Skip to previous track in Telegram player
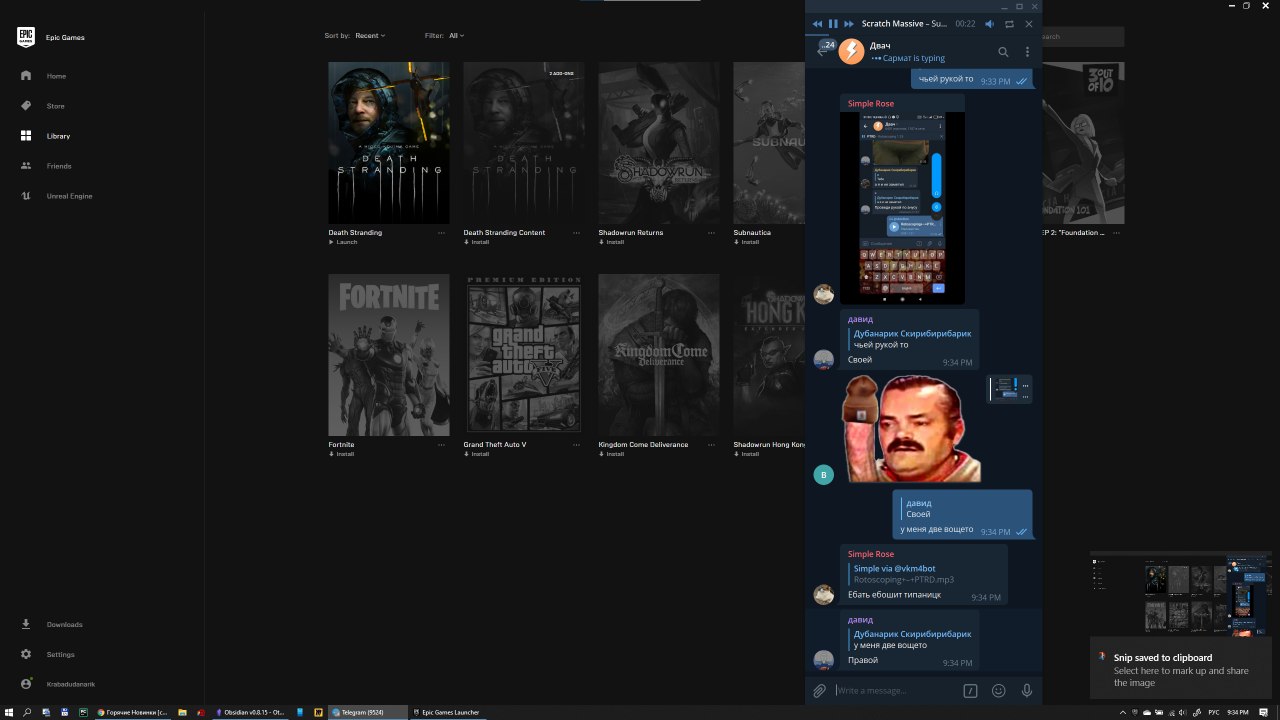The height and width of the screenshot is (720, 1280). click(x=817, y=24)
